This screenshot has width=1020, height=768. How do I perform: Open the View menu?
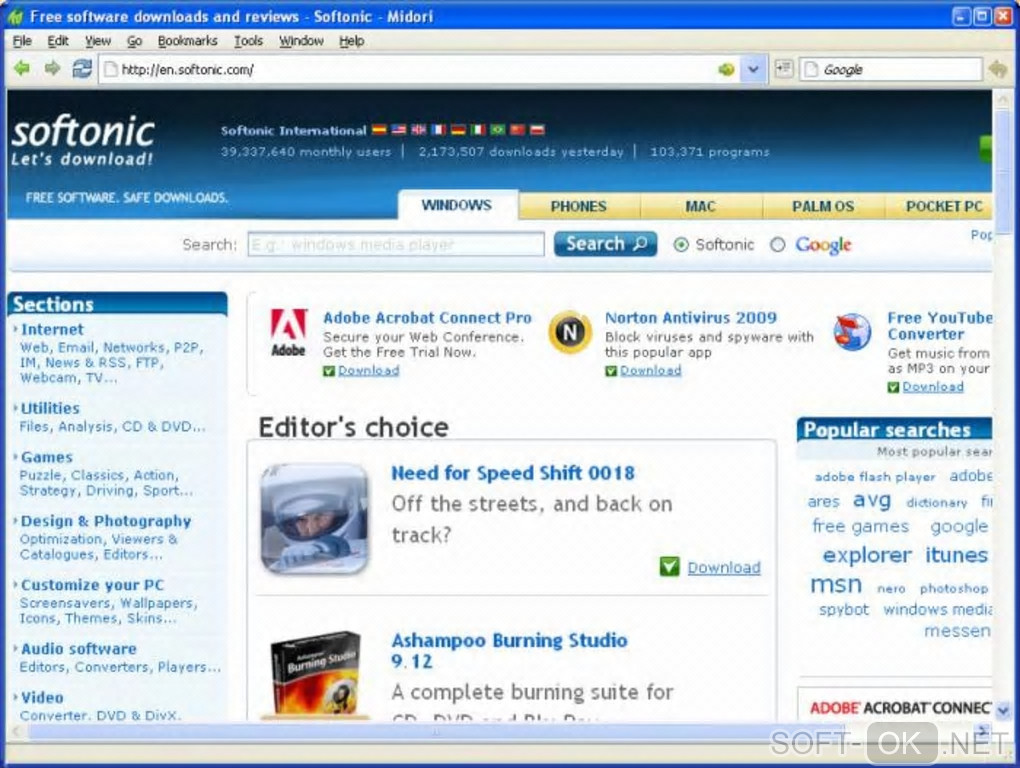[98, 41]
